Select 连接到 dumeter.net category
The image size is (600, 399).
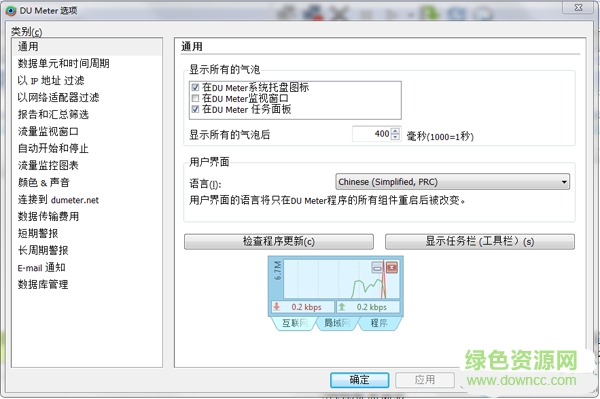point(58,200)
